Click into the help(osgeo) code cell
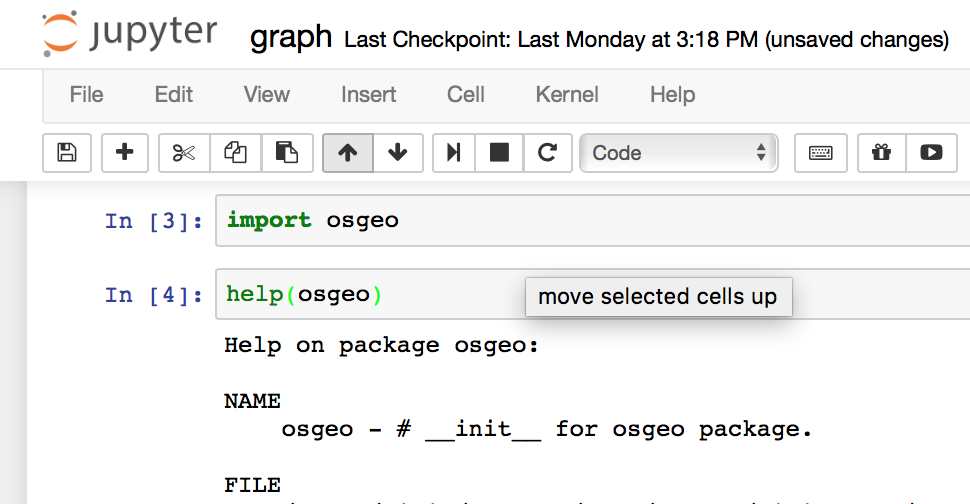970x504 pixels. 450,295
